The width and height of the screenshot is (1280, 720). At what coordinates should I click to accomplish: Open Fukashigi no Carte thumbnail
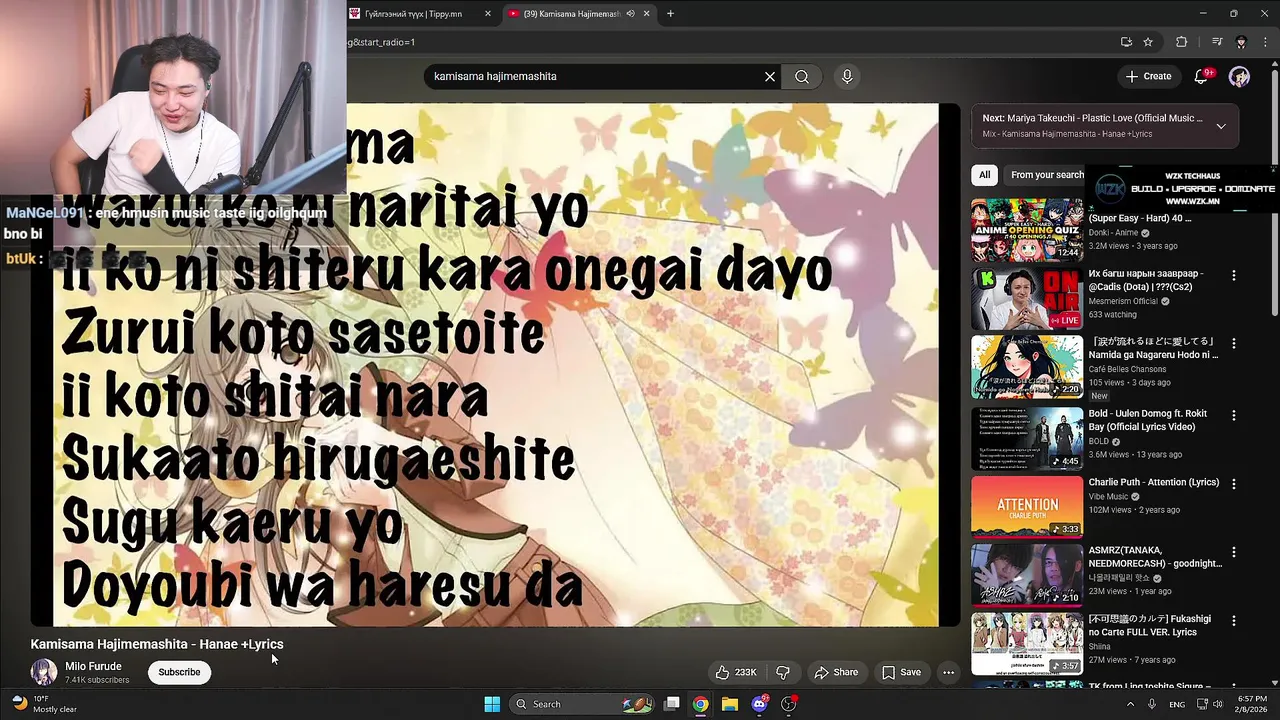pos(1027,644)
